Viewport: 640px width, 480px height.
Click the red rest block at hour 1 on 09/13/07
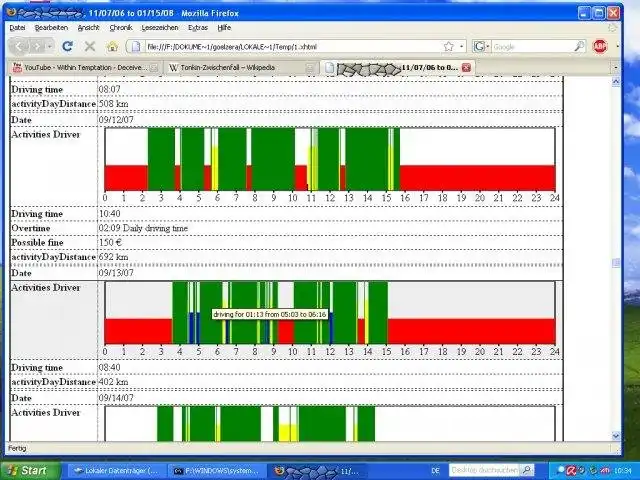138,331
